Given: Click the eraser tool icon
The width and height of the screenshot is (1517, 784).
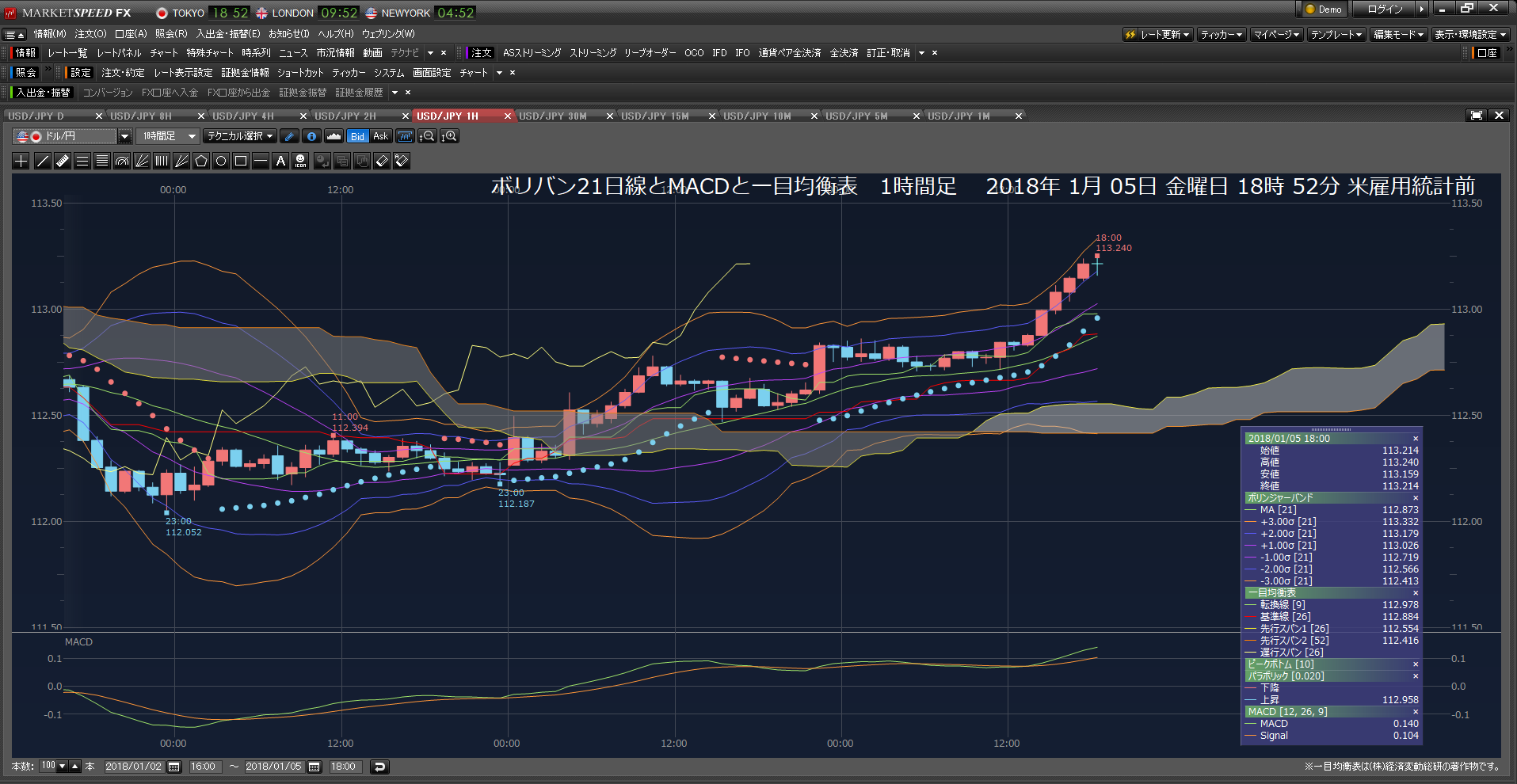Looking at the screenshot, I should (382, 161).
